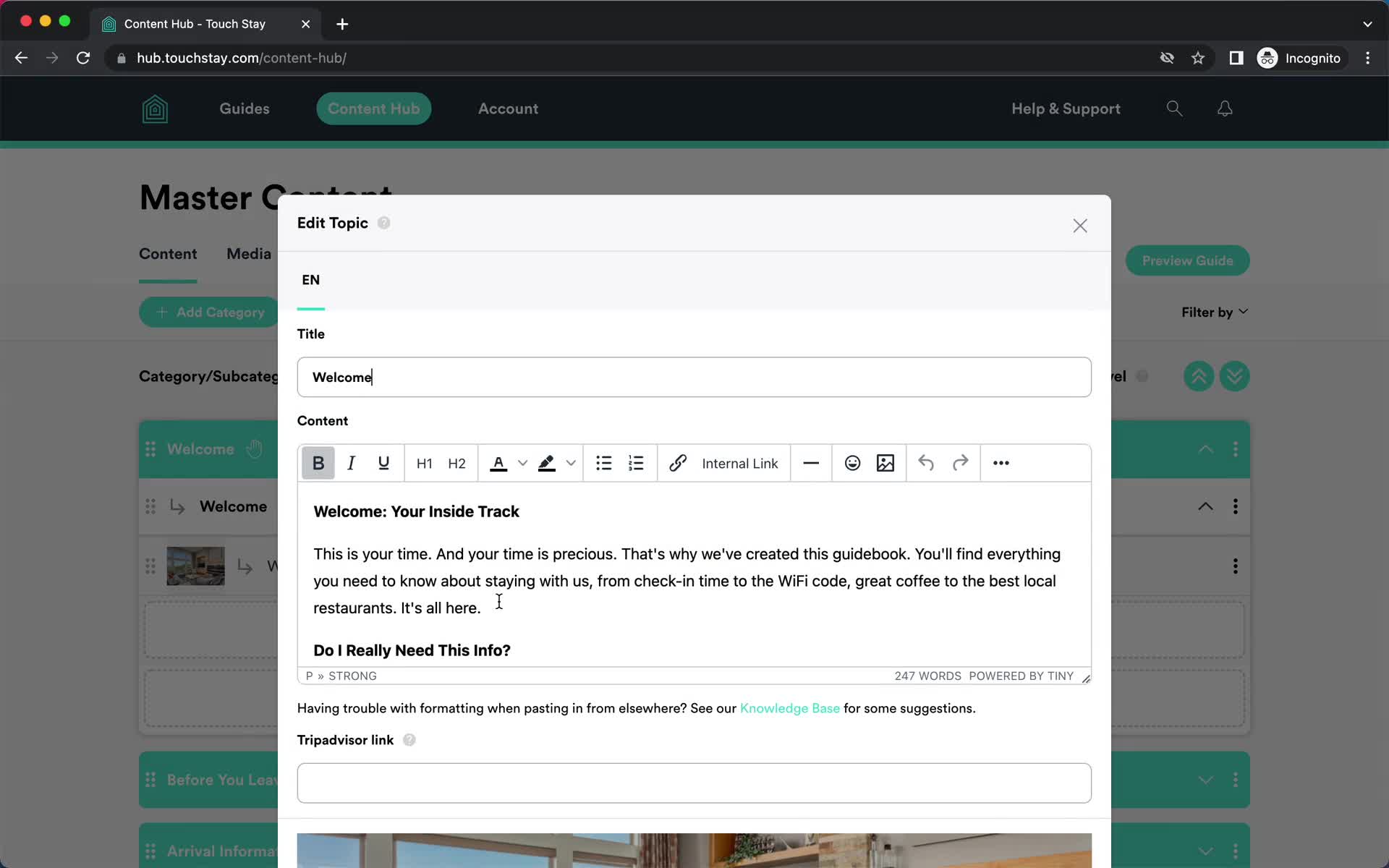Screen dimensions: 1389x868
Task: Apply italic formatting to text
Action: tap(350, 462)
